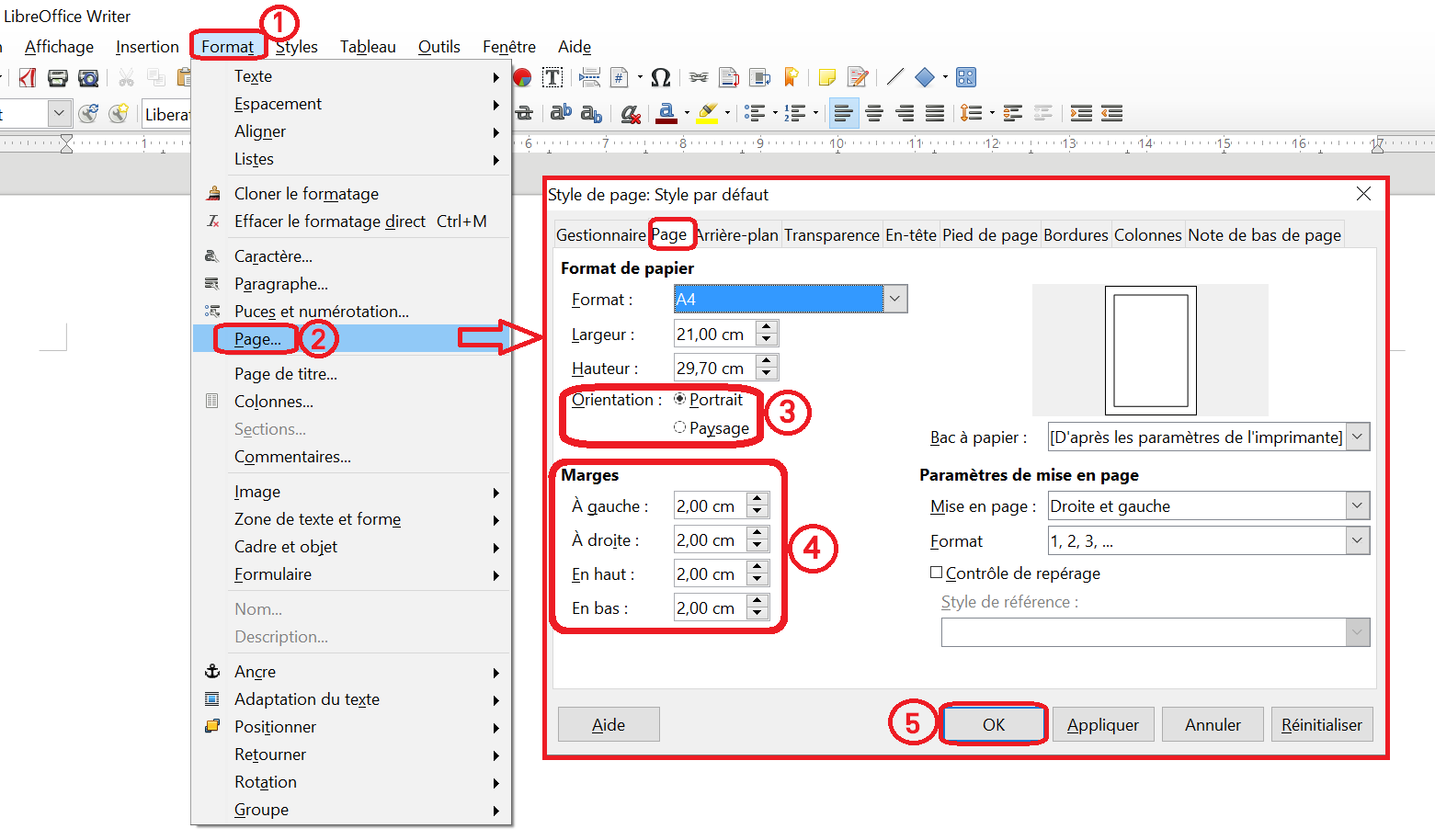Pick highlighting color yellow marker
Viewport: 1435px width, 840px height.
[x=707, y=113]
